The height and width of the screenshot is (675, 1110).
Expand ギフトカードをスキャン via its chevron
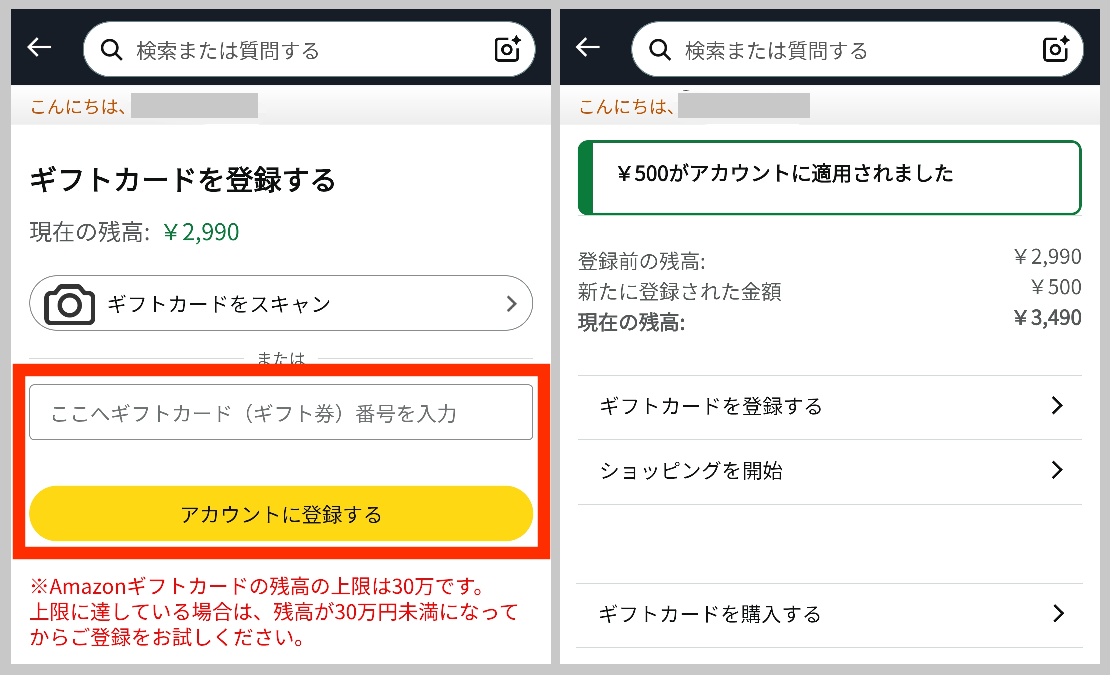tap(511, 303)
